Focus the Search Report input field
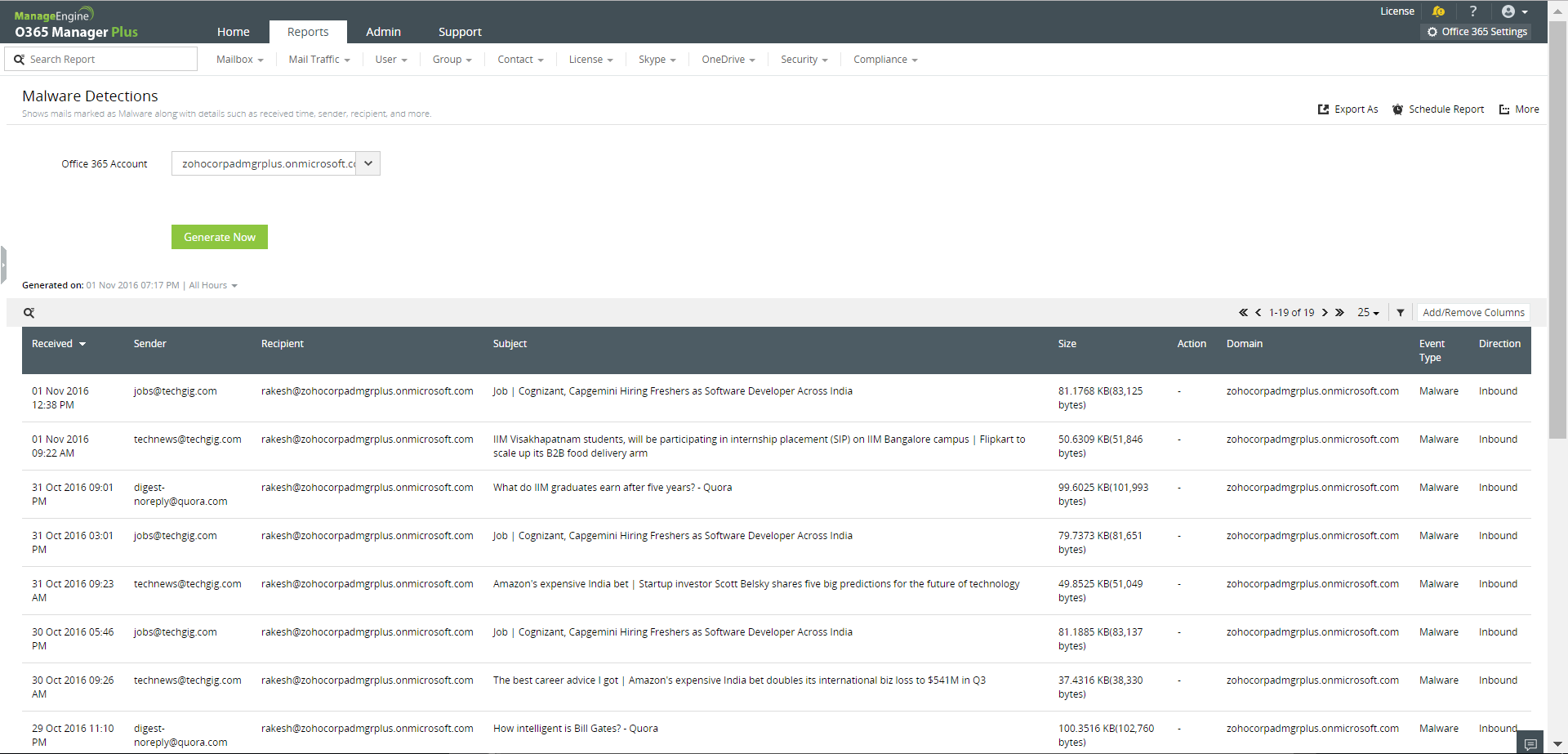The height and width of the screenshot is (754, 1568). 101,59
